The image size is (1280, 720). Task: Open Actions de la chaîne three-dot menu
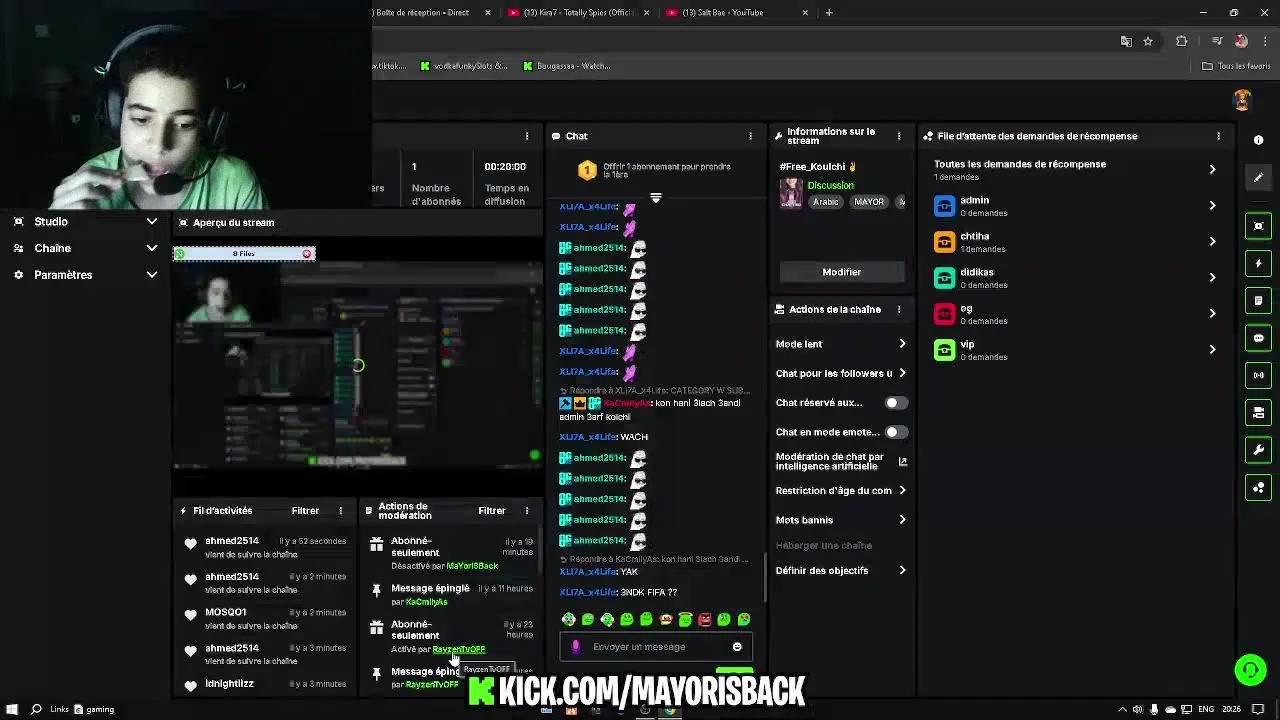[898, 309]
